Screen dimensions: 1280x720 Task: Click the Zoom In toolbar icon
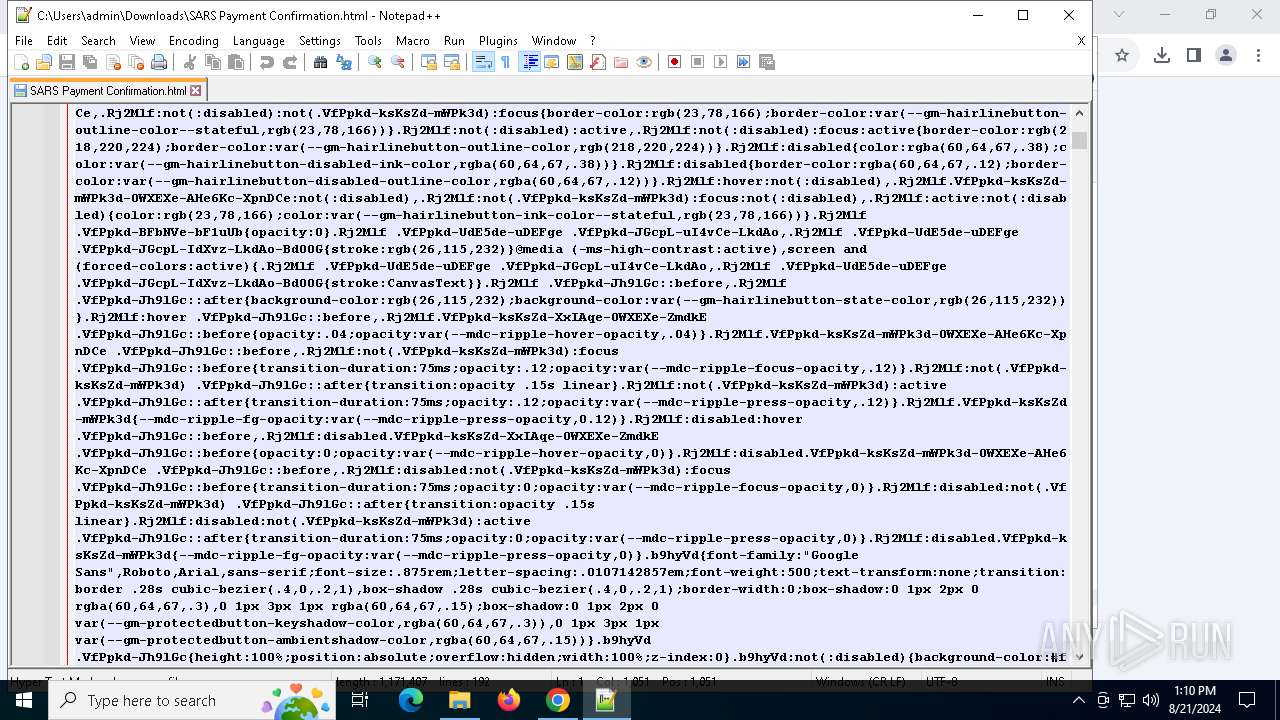coord(375,62)
